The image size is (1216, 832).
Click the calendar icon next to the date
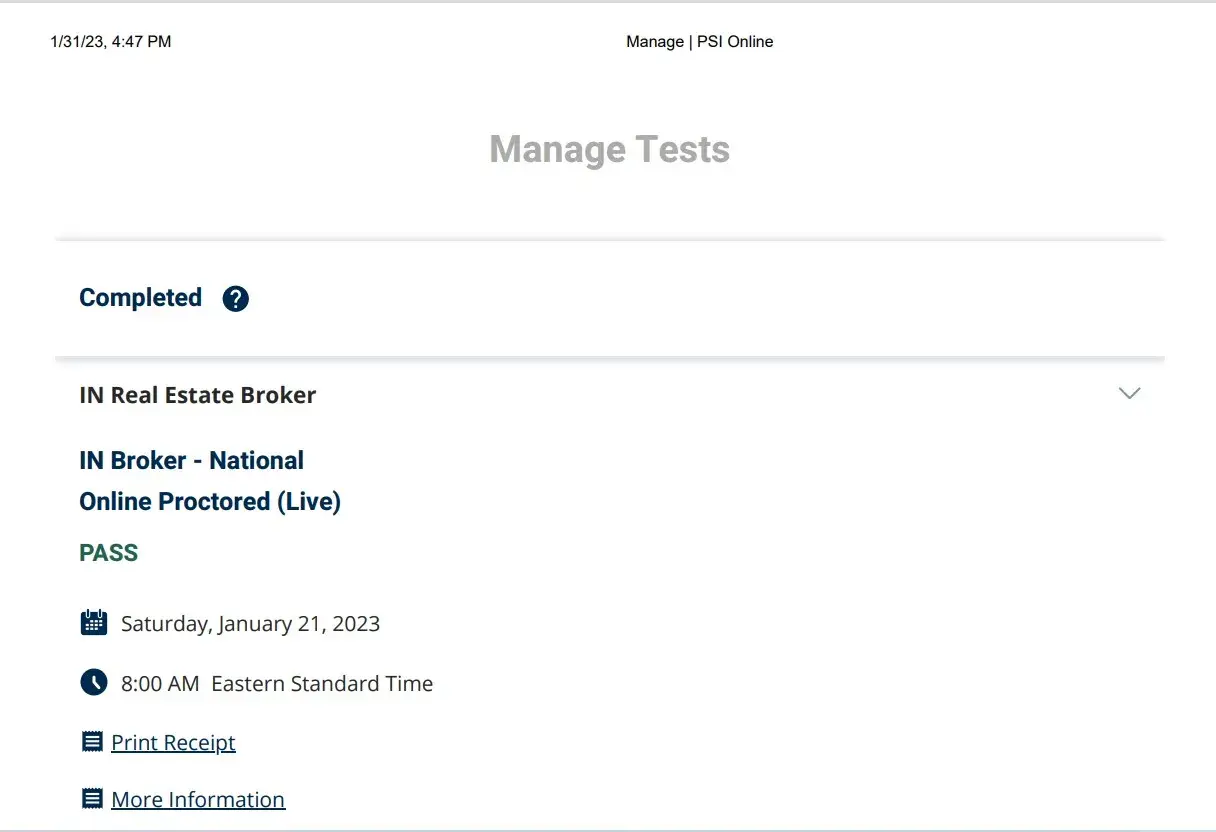click(93, 623)
